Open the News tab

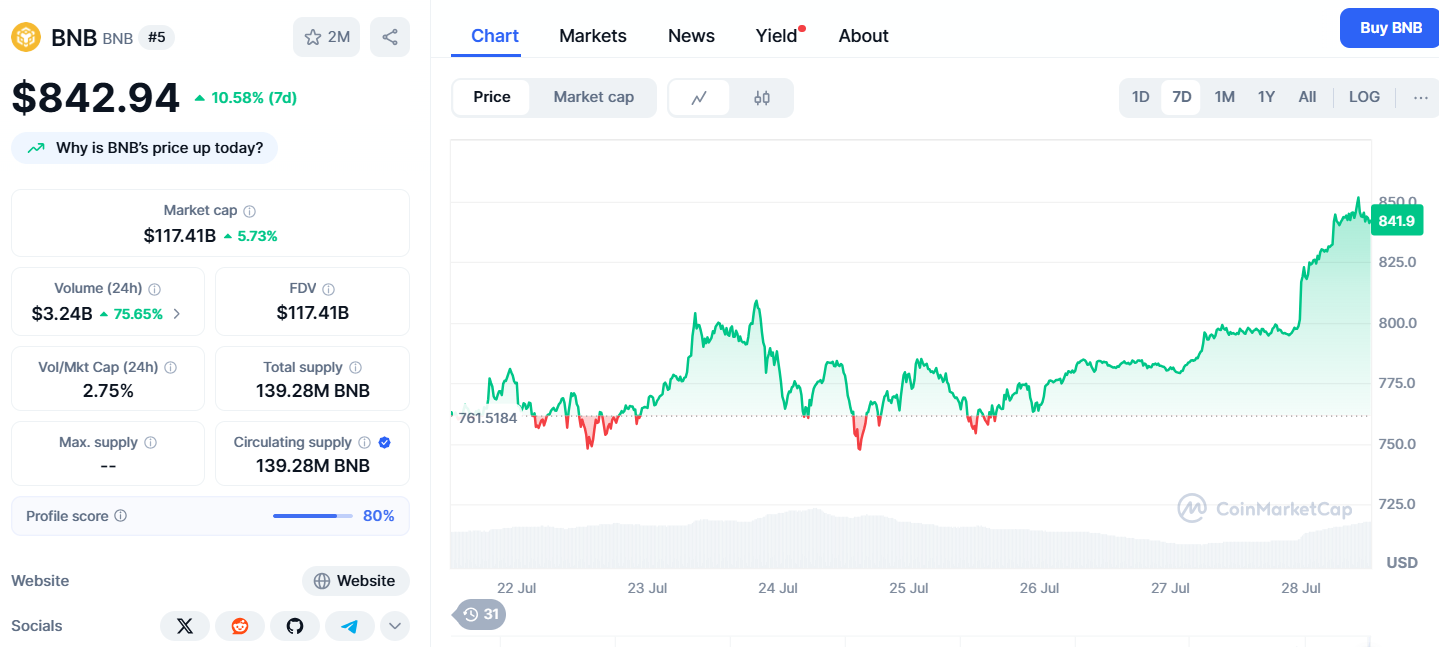tap(691, 36)
